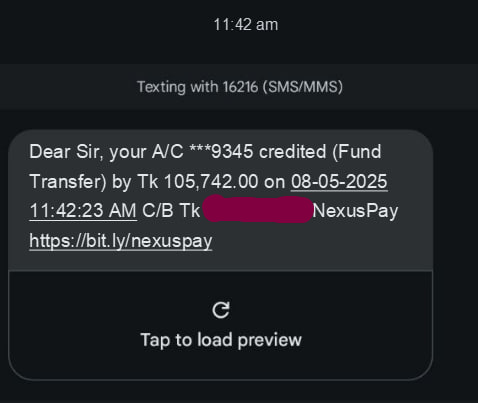Click the empty link preview card area
The image size is (478, 403).
click(221, 326)
